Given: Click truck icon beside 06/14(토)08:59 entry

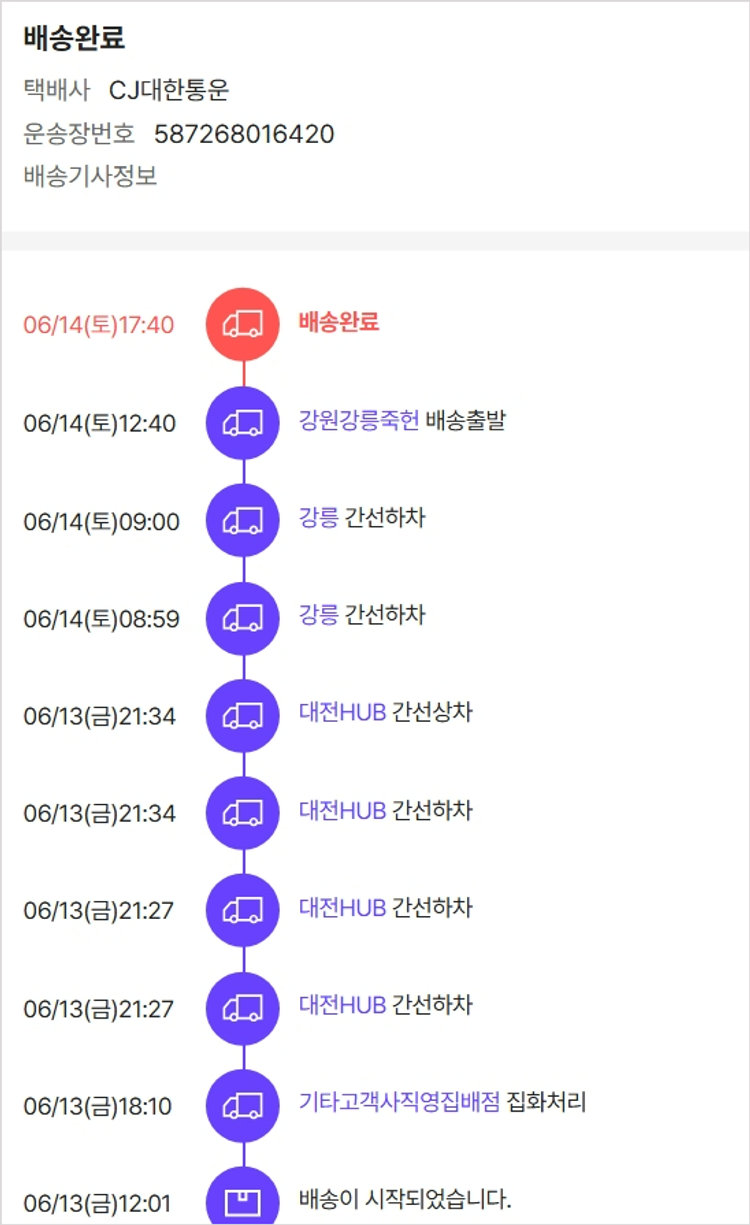Looking at the screenshot, I should 243,618.
